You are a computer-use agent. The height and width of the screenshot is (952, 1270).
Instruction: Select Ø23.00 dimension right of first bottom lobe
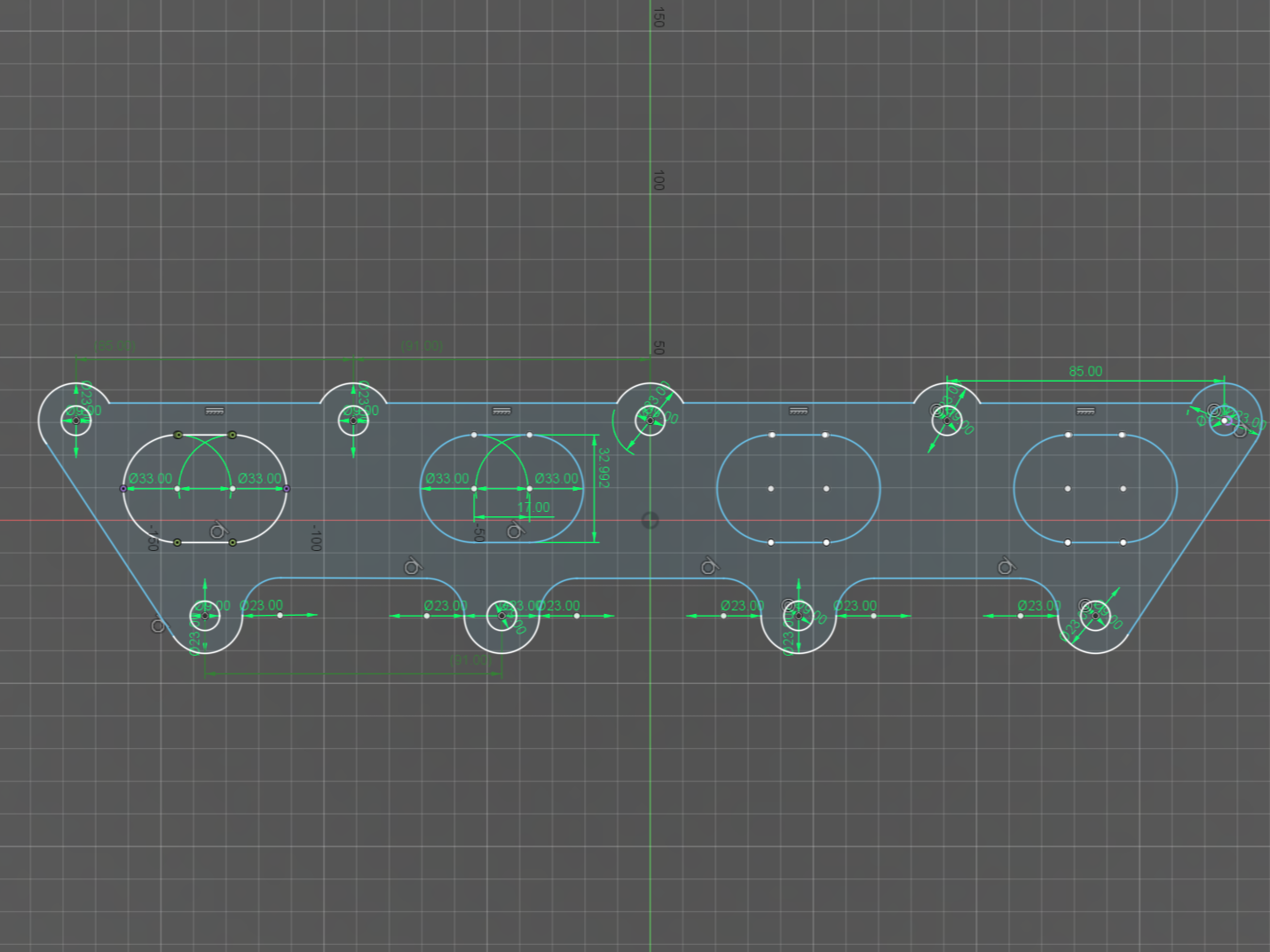(261, 605)
